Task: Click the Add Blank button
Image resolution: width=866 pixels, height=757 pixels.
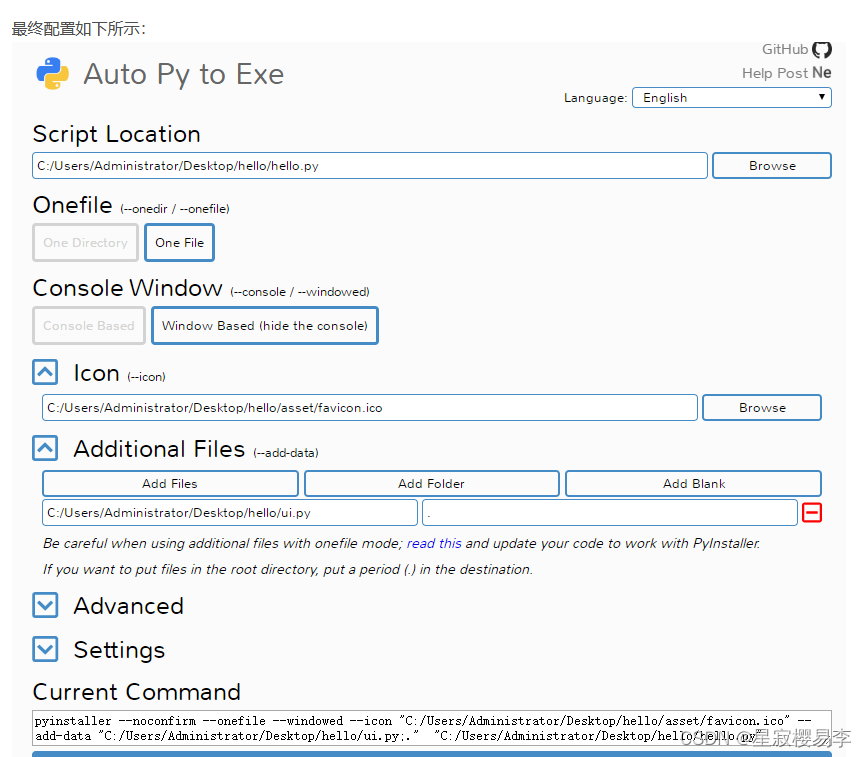Action: (x=694, y=484)
